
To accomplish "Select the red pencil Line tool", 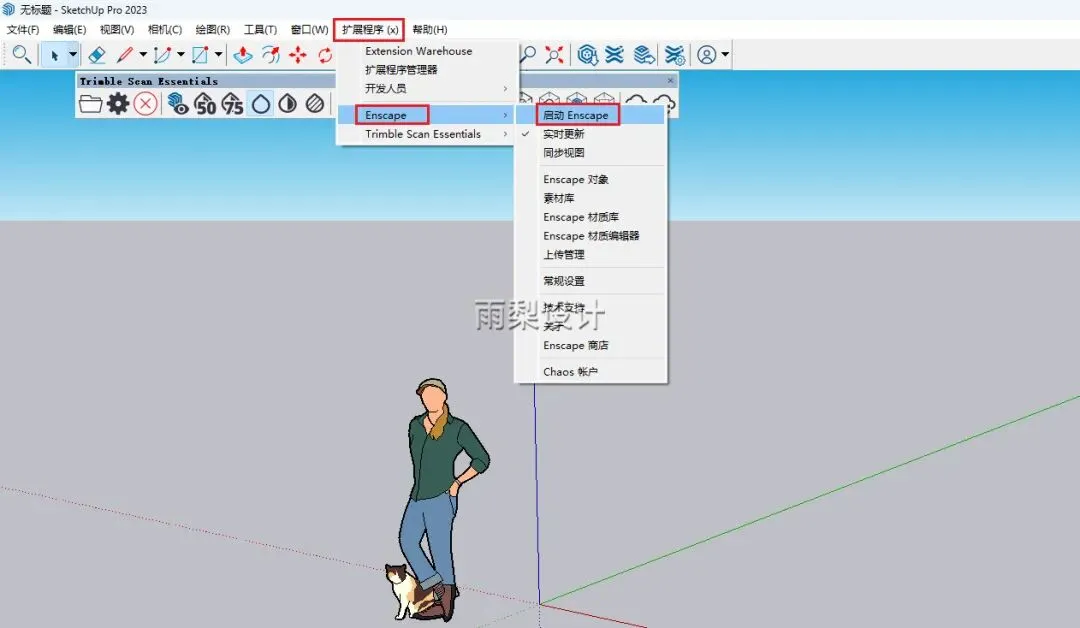I will click(x=125, y=55).
